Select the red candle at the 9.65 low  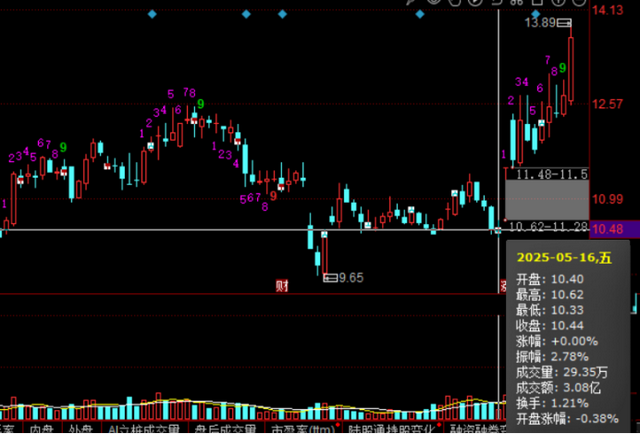325,255
